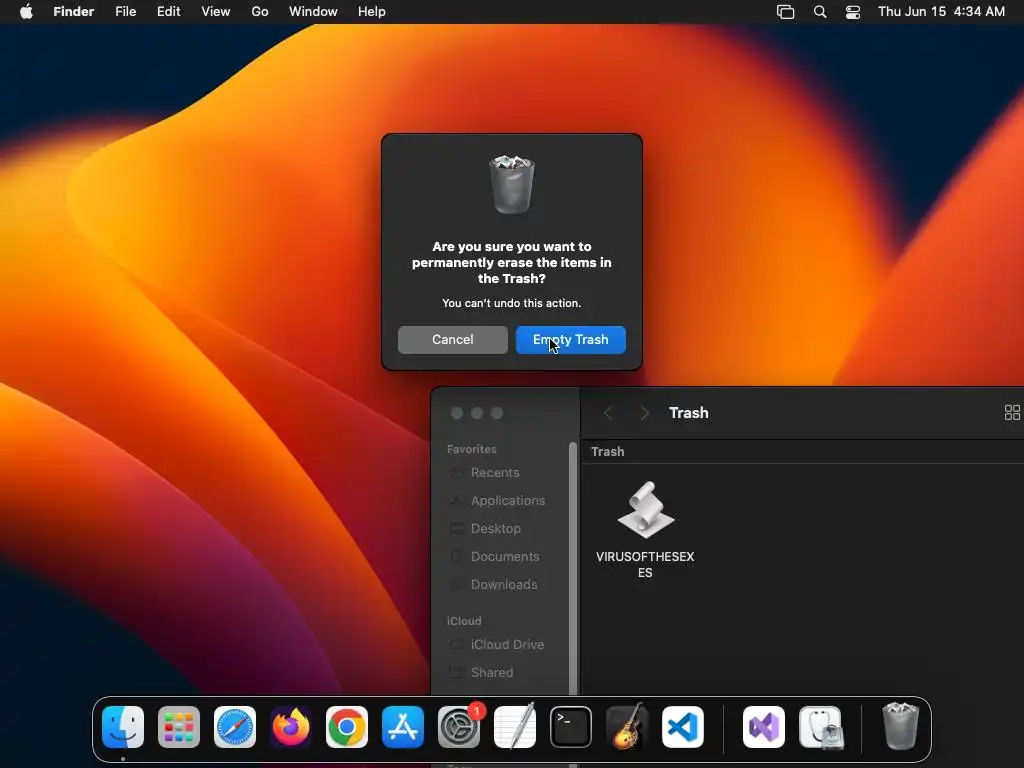1024x768 pixels.
Task: Open App Store from the Dock
Action: pos(403,727)
